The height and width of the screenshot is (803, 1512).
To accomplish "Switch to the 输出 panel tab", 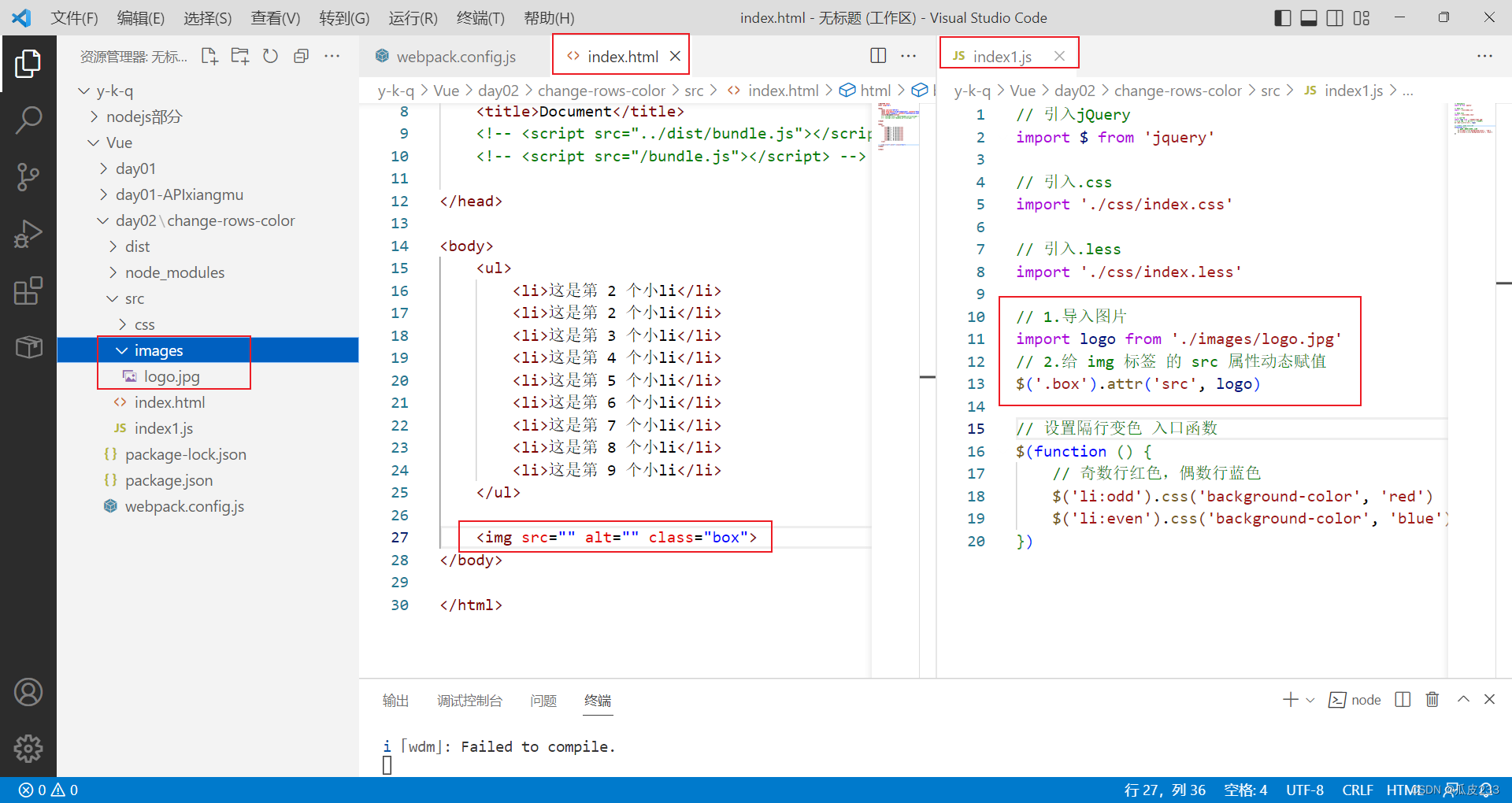I will 395,700.
